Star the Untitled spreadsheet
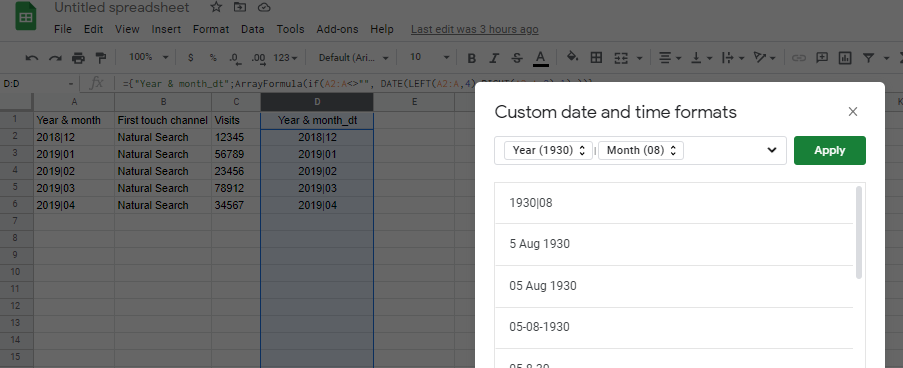 [216, 7]
